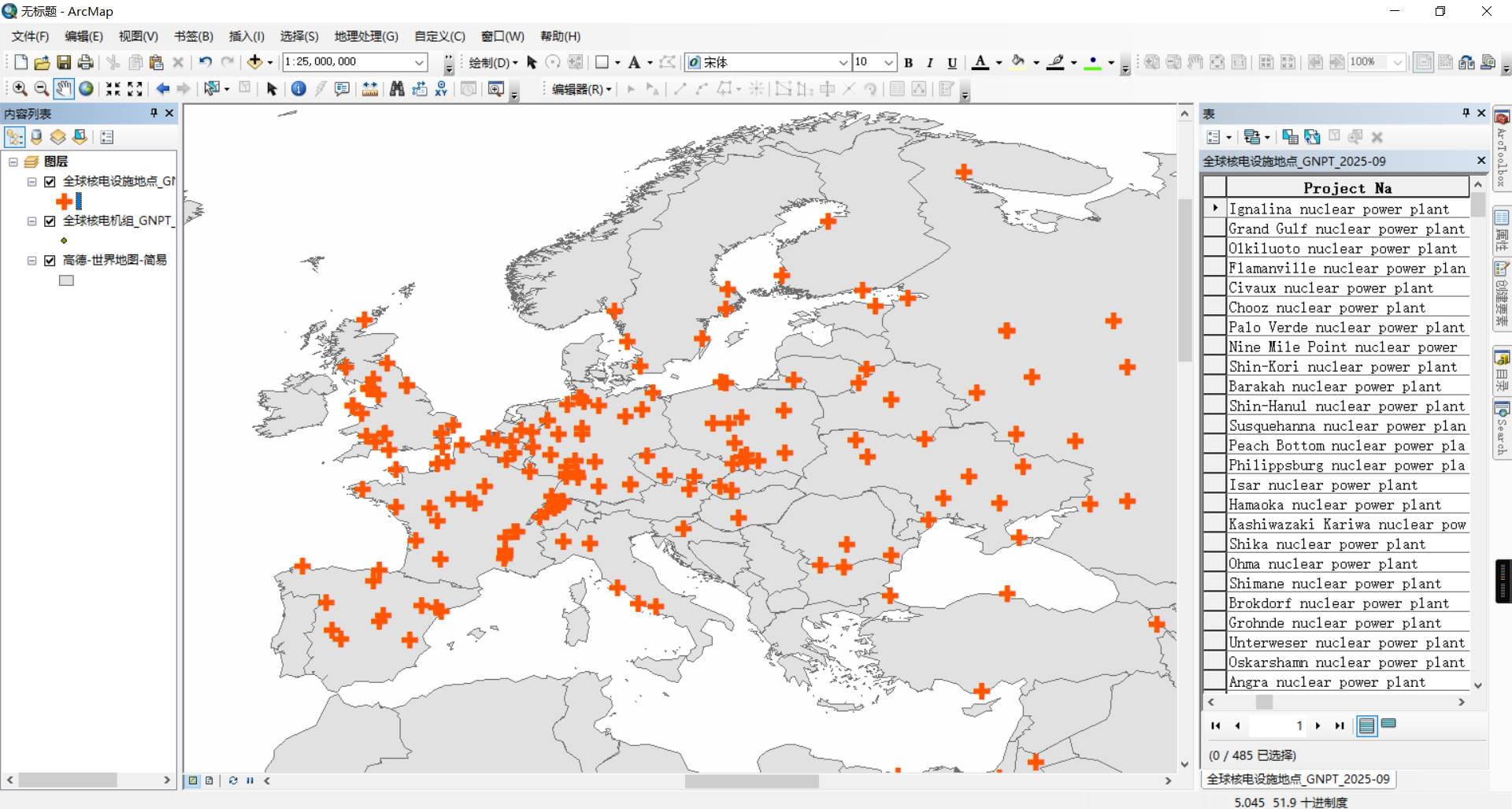
Task: Open the 绘制(D) drawing menu
Action: coord(493,62)
